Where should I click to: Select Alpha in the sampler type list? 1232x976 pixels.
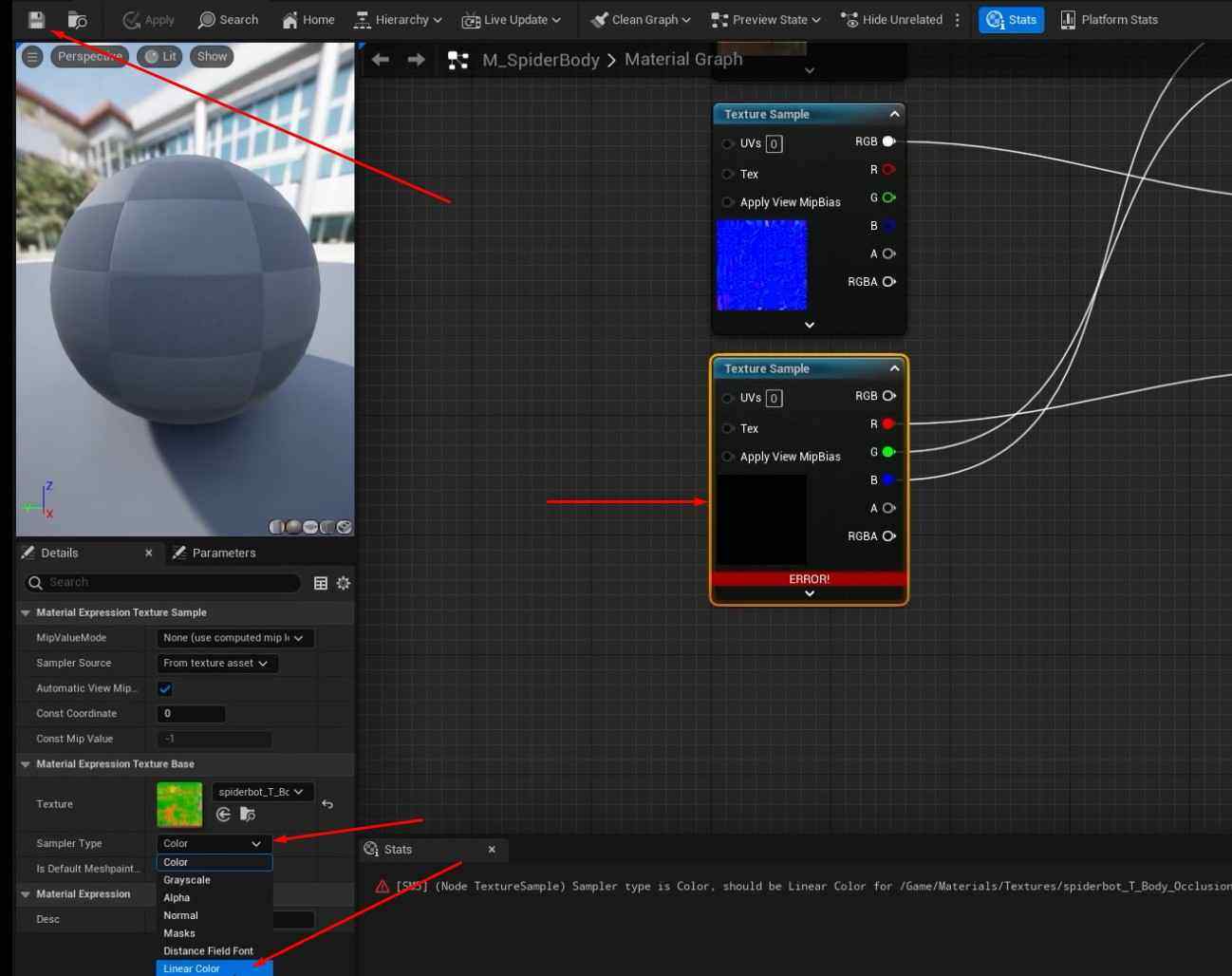215,898
